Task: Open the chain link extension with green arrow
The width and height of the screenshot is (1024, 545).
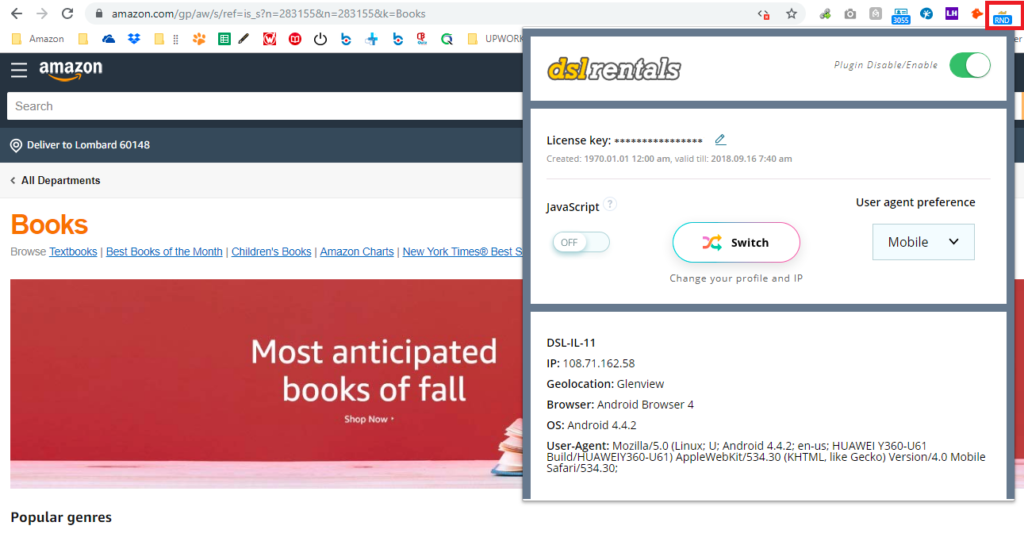Action: pos(825,13)
